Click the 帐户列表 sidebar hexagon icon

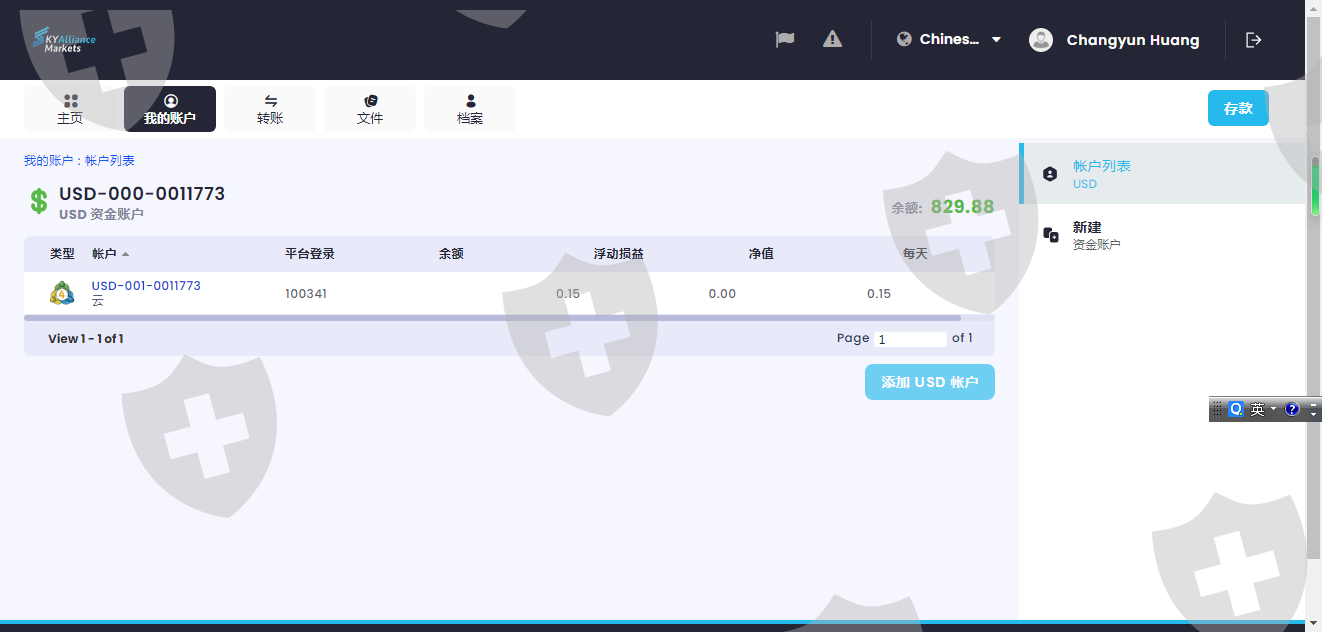click(1049, 173)
